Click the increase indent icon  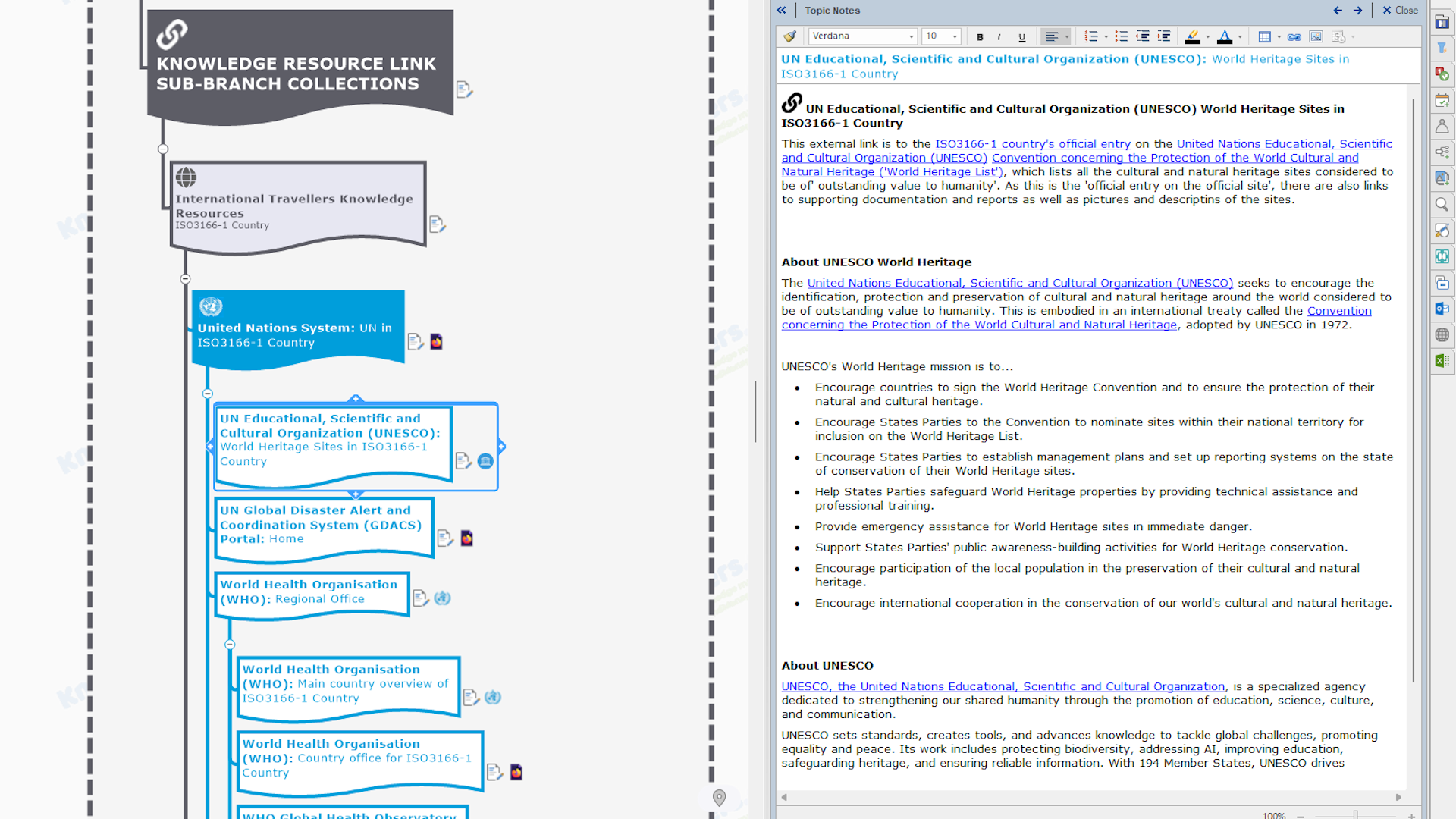[x=1164, y=36]
